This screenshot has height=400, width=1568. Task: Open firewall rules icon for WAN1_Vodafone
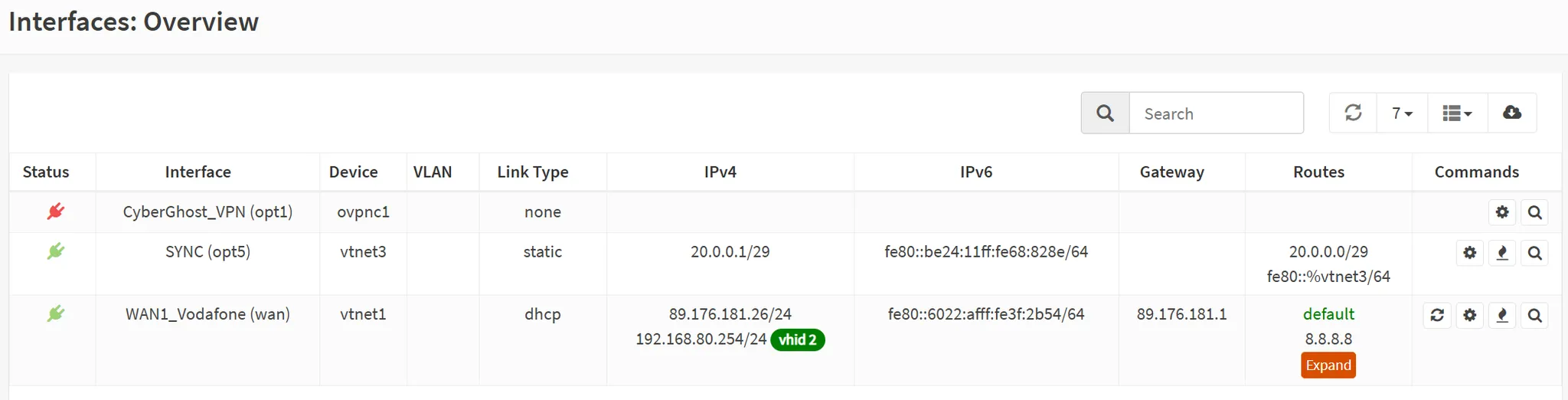click(x=1502, y=315)
